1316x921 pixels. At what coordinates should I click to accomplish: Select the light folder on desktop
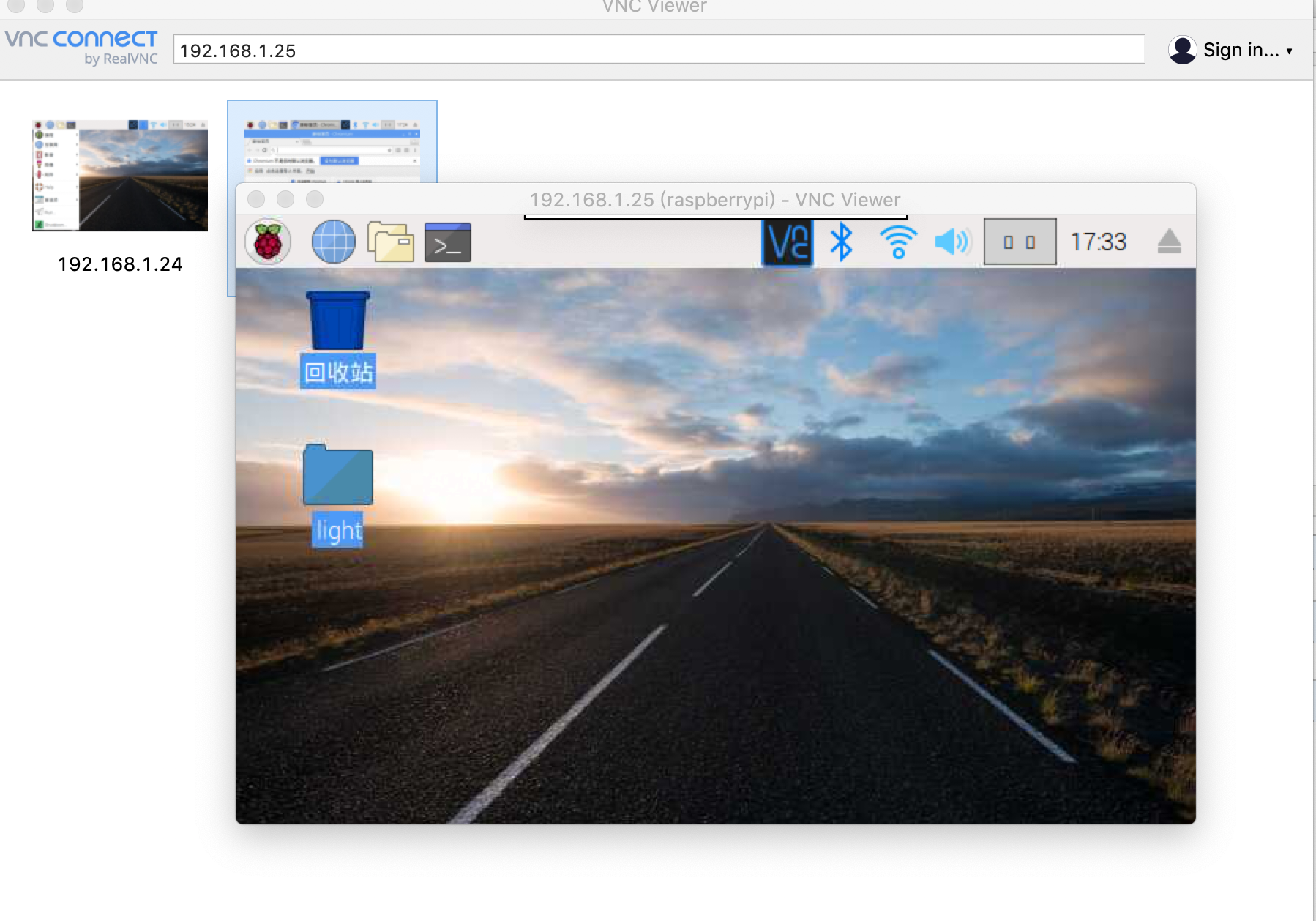pos(337,474)
